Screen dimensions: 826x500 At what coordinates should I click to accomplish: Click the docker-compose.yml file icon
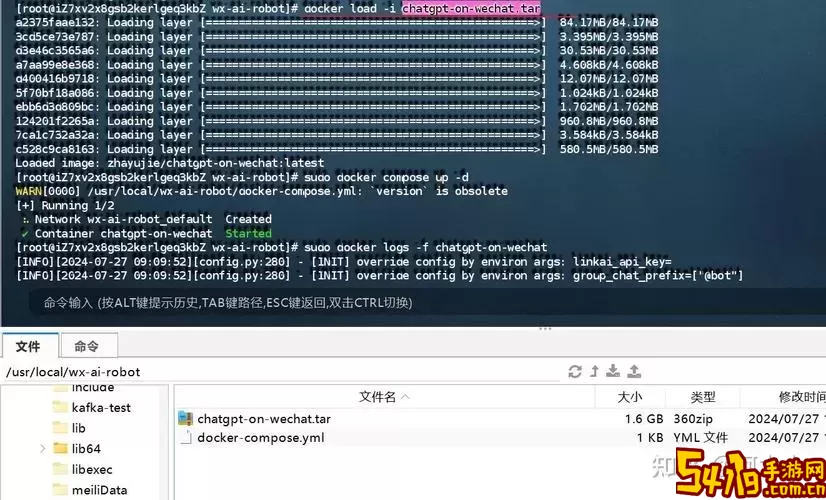pos(185,437)
